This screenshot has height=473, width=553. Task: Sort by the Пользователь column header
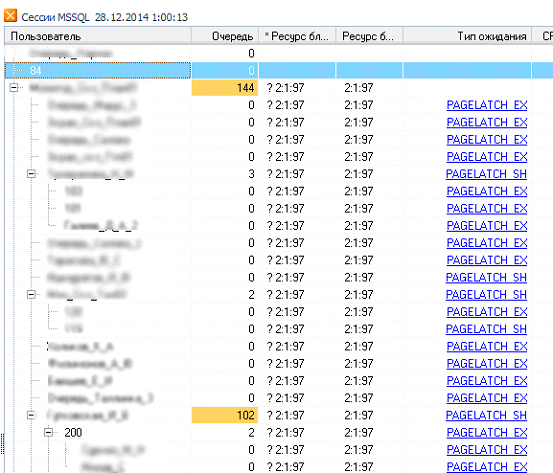click(98, 36)
